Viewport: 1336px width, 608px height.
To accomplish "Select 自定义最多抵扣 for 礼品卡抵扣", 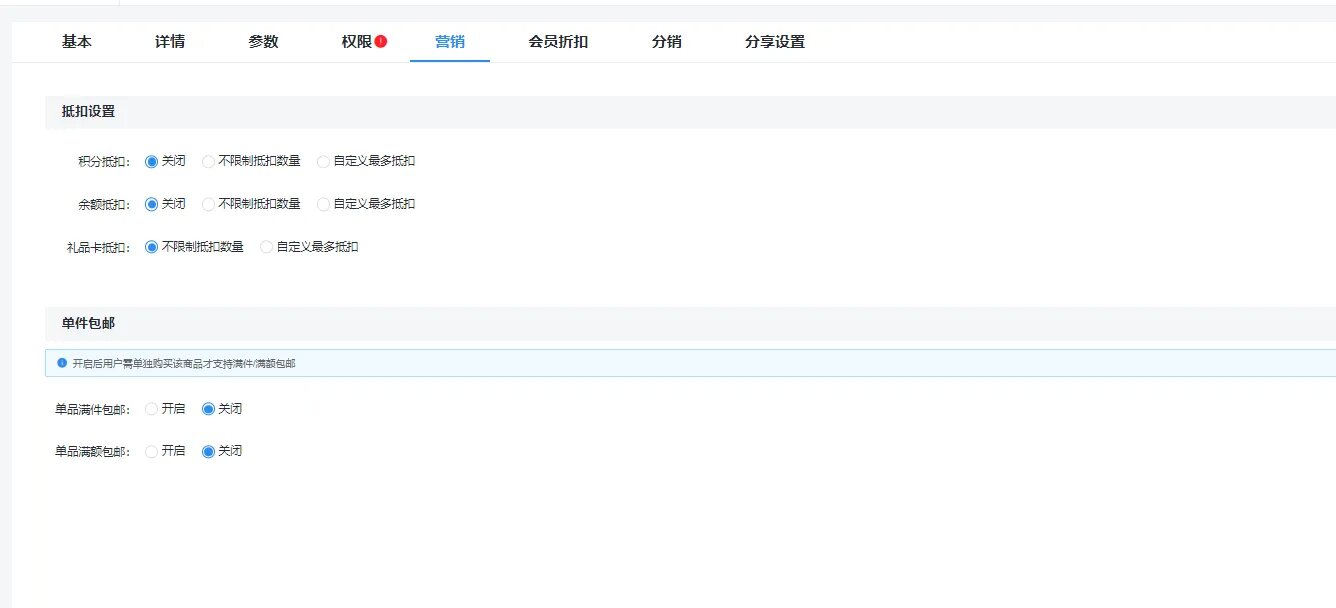I will [x=266, y=247].
